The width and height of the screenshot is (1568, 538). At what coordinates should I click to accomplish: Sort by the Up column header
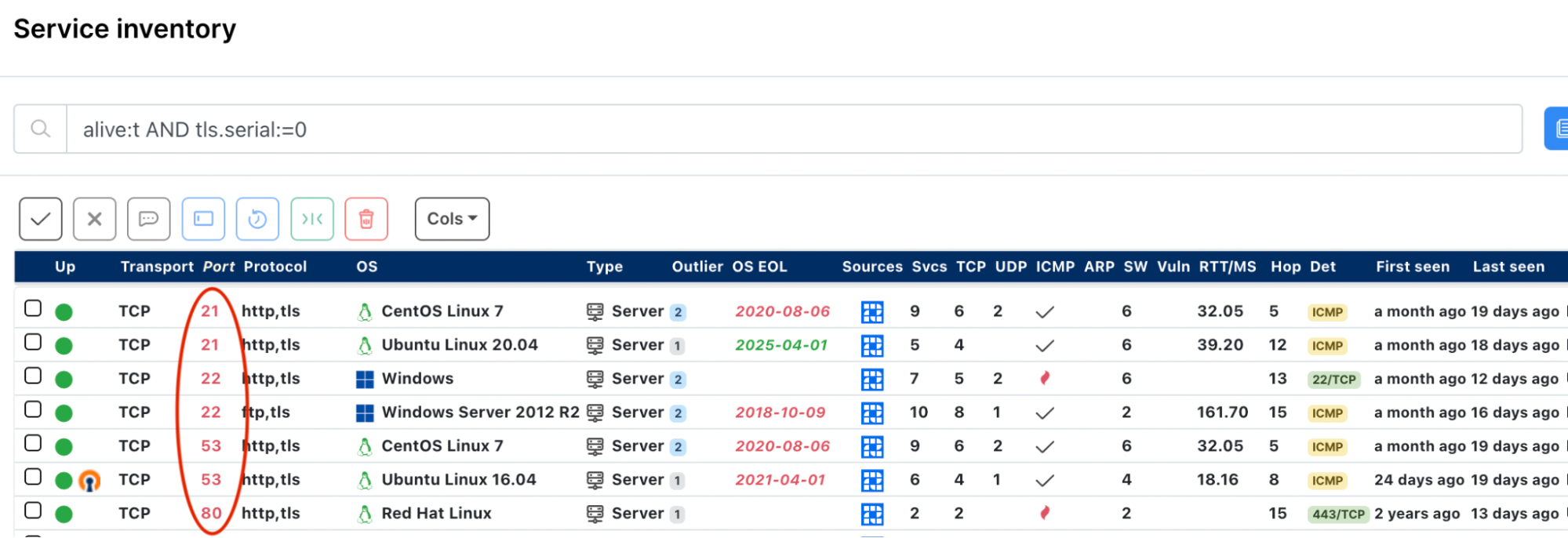tap(65, 267)
